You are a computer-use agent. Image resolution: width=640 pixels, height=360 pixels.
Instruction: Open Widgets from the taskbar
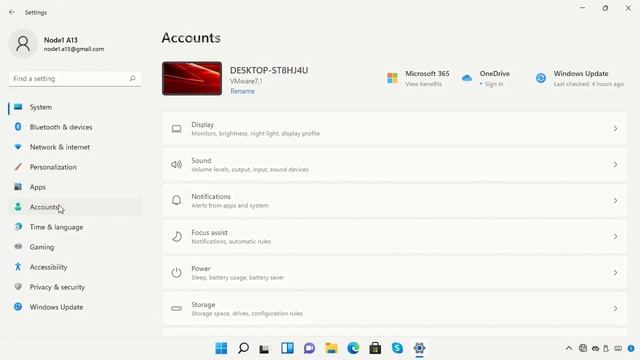(287, 348)
